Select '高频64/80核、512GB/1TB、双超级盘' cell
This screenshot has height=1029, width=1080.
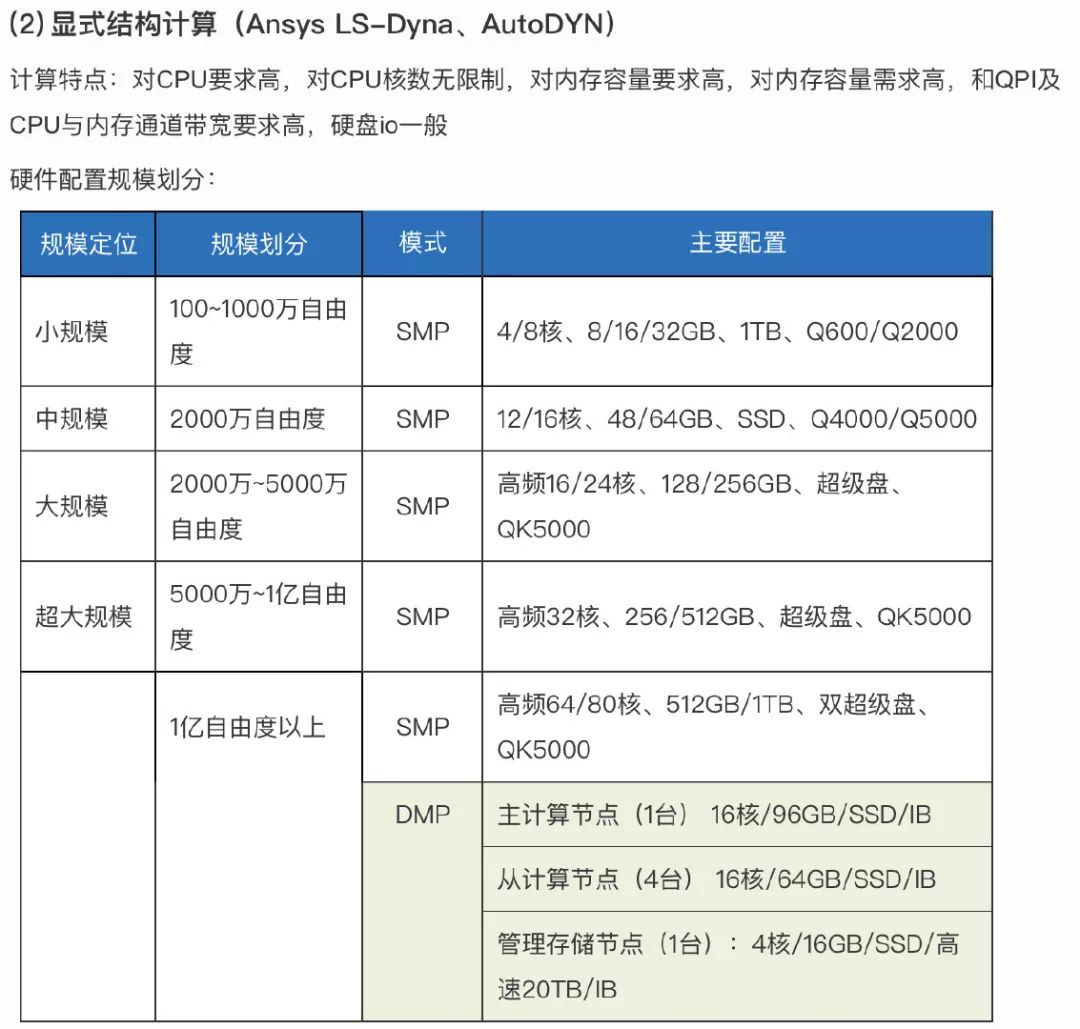tap(738, 727)
